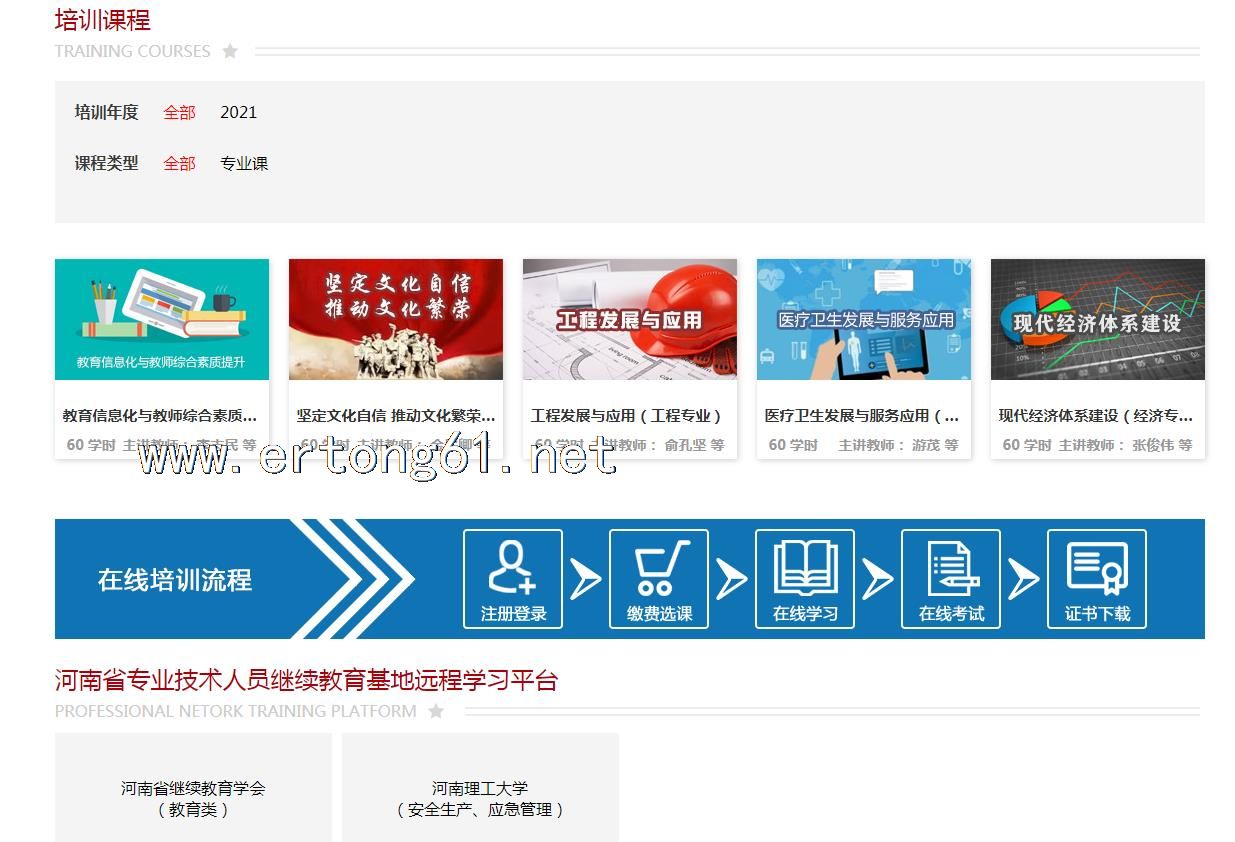Screen dimensions: 1235x842
Task: Open the 河南理工大学 (安全生产、应急管理) platform button
Action: [480, 798]
